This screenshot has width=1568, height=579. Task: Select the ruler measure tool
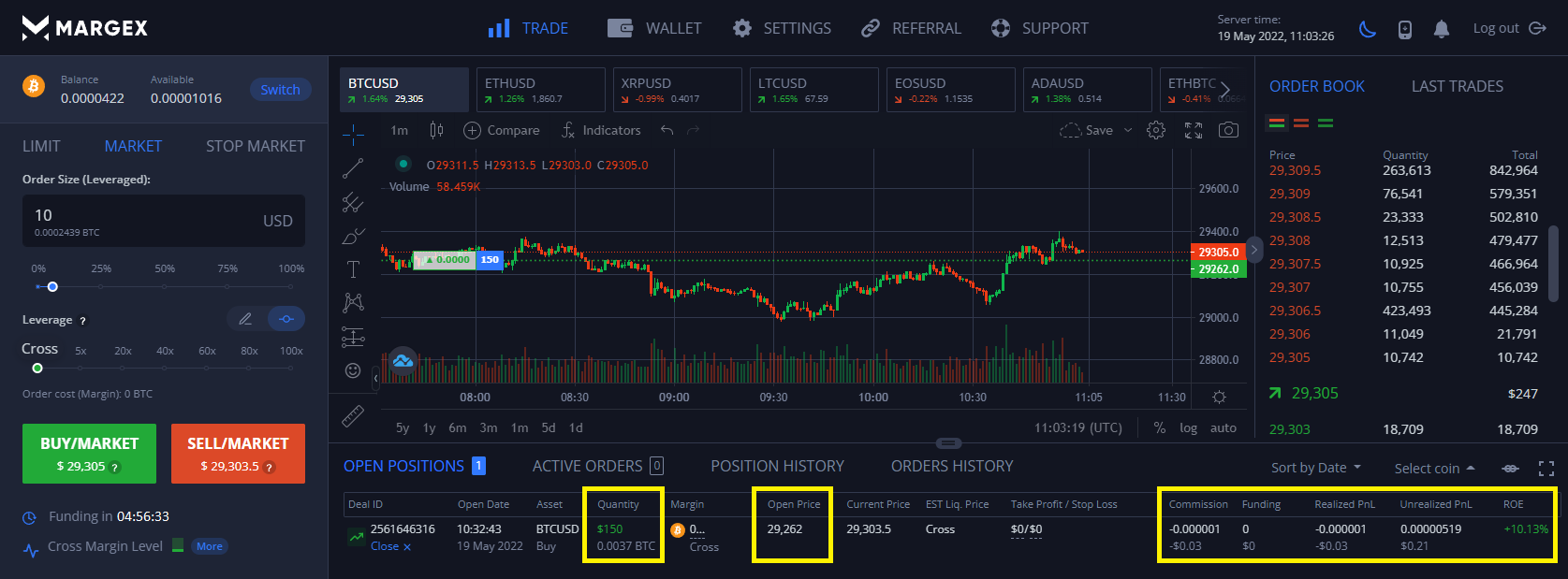[x=353, y=416]
